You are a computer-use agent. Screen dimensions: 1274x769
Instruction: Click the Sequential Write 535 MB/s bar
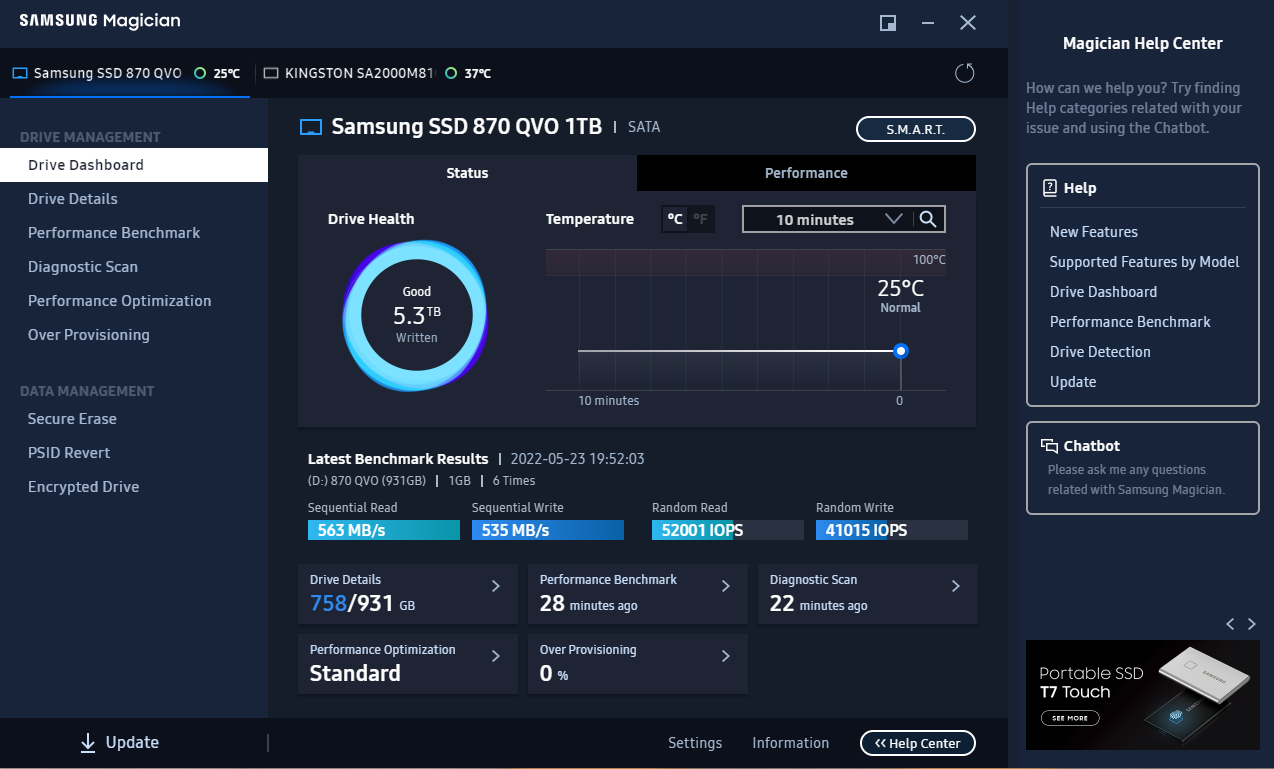(548, 530)
